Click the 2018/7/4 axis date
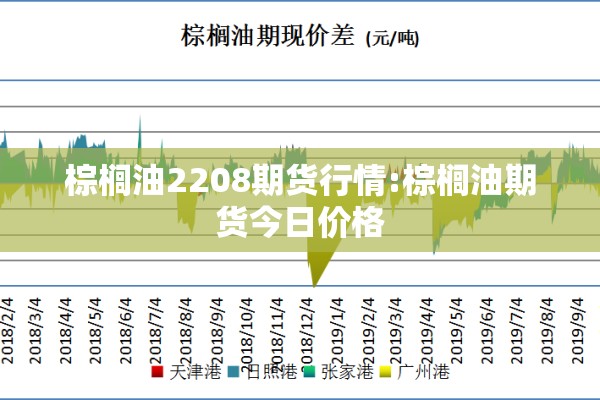The width and height of the screenshot is (600, 400). [155, 330]
